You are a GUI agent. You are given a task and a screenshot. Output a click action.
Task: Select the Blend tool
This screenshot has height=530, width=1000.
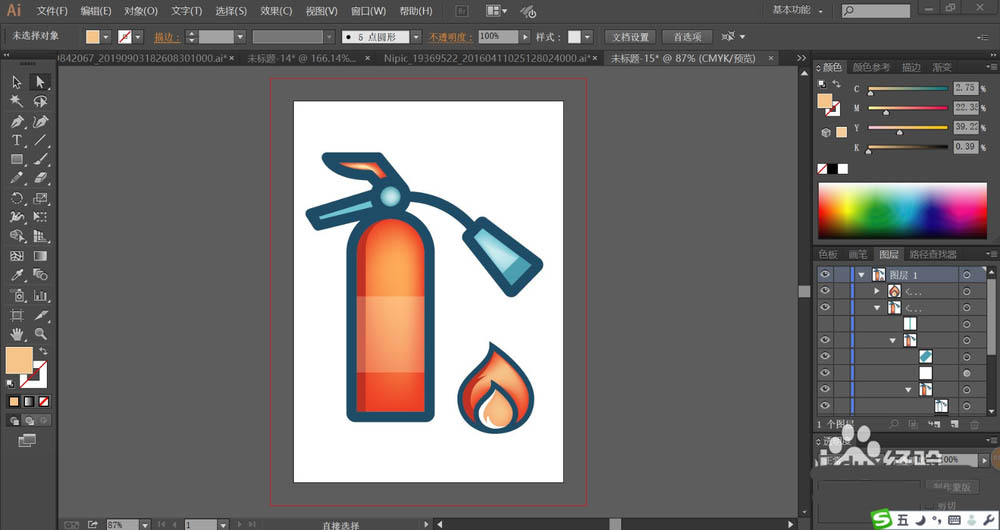40,276
